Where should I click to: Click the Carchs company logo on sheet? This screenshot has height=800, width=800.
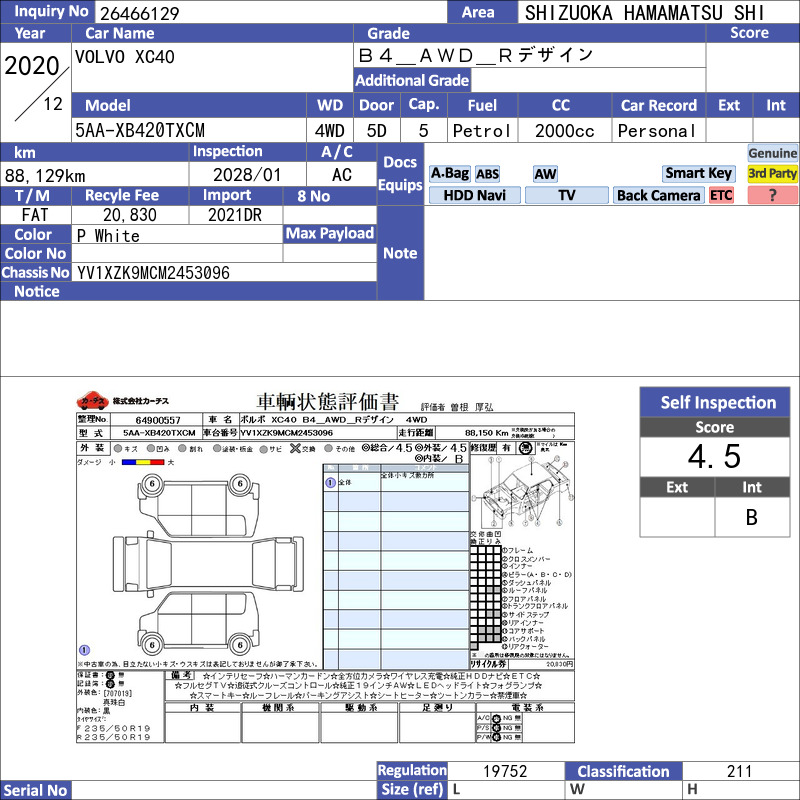(x=122, y=401)
